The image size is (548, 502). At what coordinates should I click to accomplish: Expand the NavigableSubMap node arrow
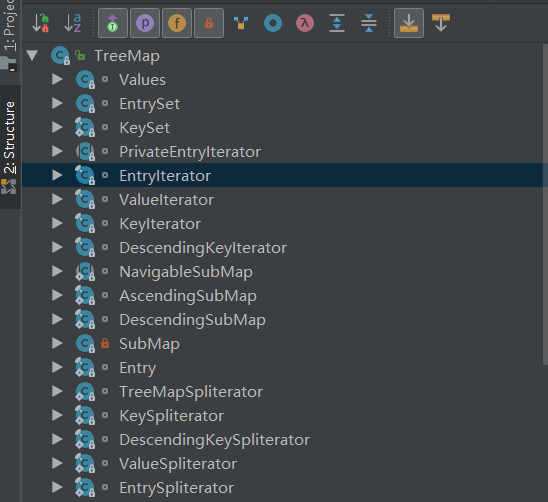click(x=57, y=271)
